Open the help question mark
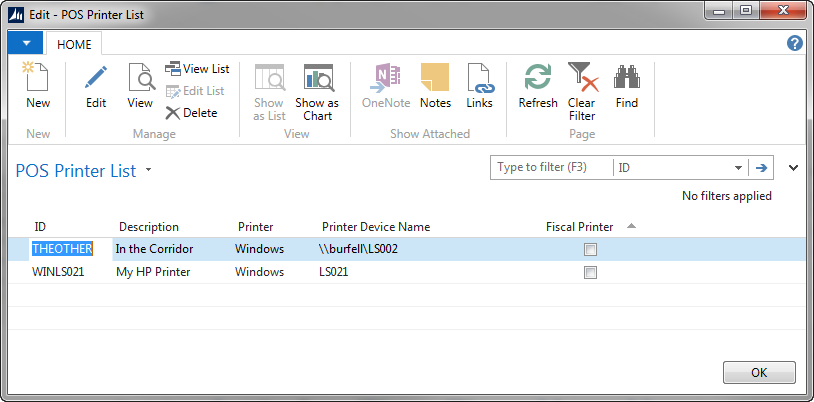The image size is (814, 402). [795, 43]
